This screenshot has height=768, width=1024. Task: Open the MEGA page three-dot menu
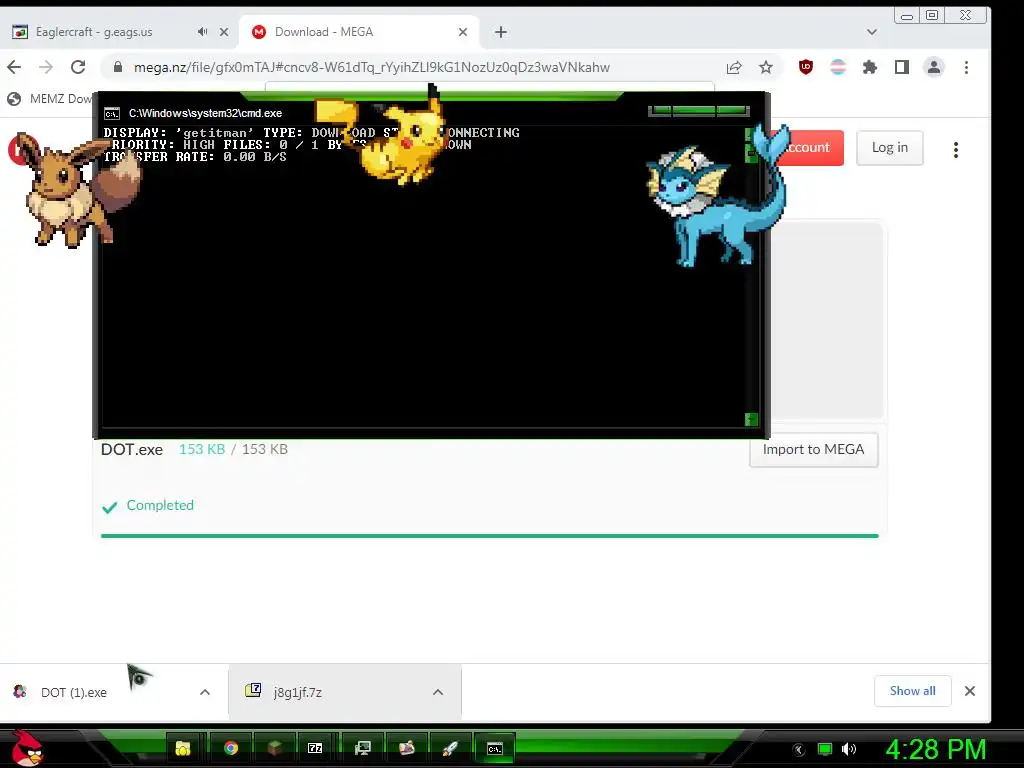pyautogui.click(x=956, y=150)
